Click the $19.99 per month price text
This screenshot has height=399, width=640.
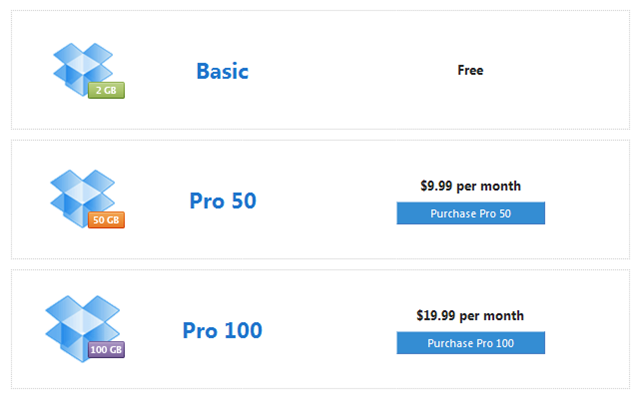(x=470, y=315)
